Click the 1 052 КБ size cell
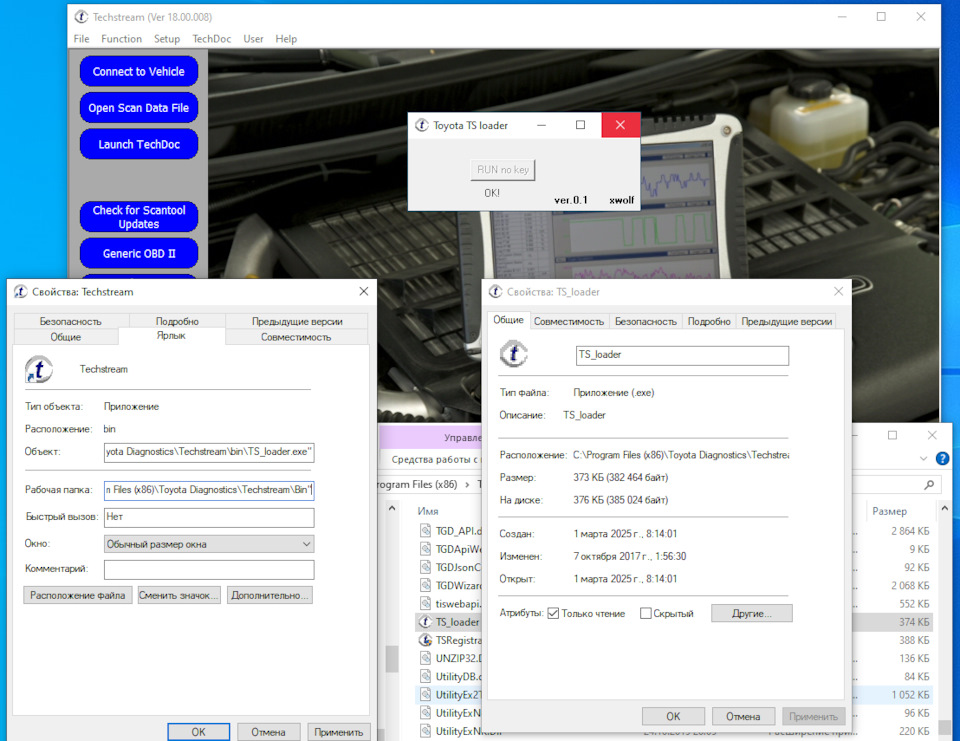960x741 pixels. tap(910, 694)
